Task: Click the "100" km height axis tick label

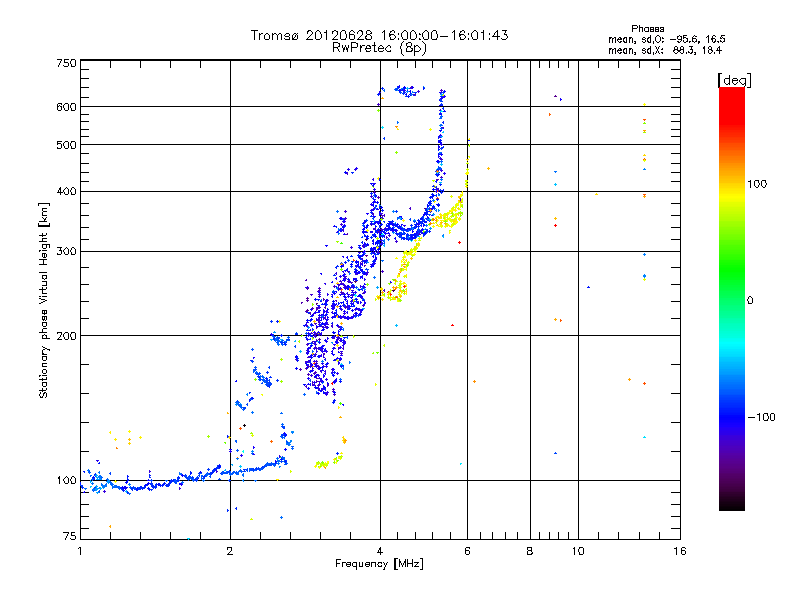Action: click(67, 480)
